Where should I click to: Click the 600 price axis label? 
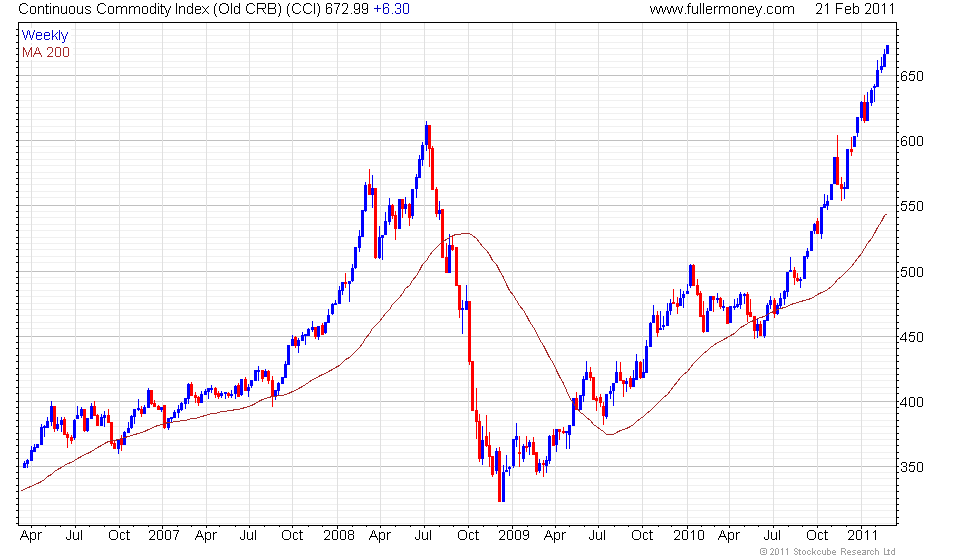coord(911,141)
